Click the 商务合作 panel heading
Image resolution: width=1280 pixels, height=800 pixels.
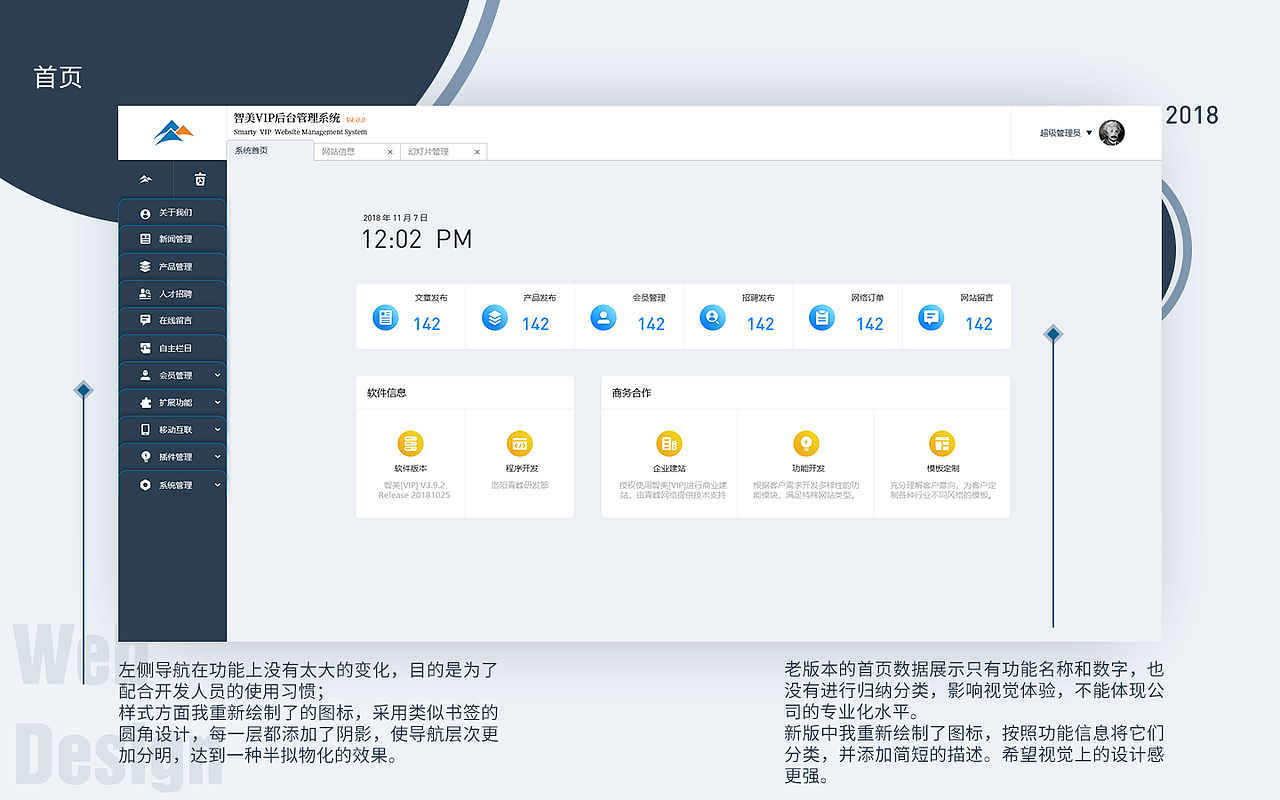(x=632, y=393)
